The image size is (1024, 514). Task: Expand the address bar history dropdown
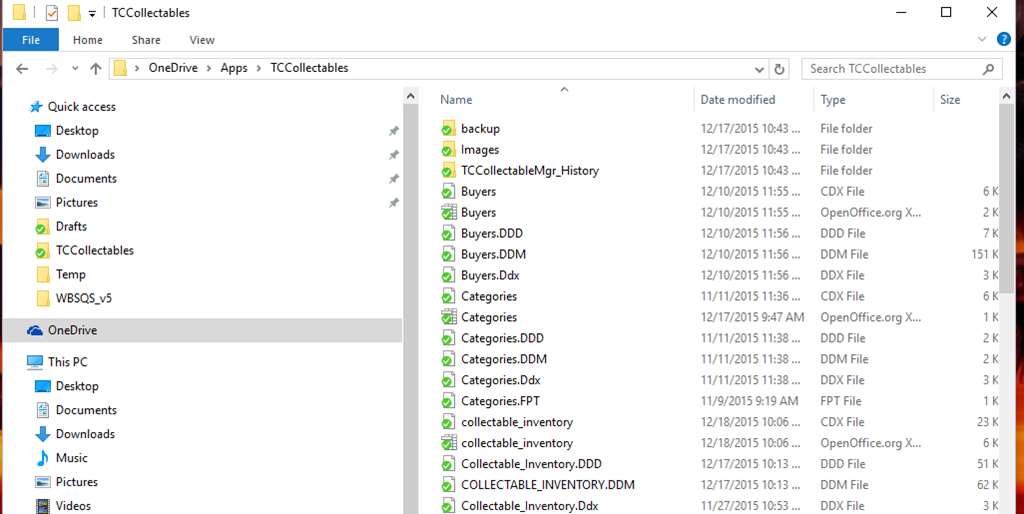pyautogui.click(x=759, y=69)
